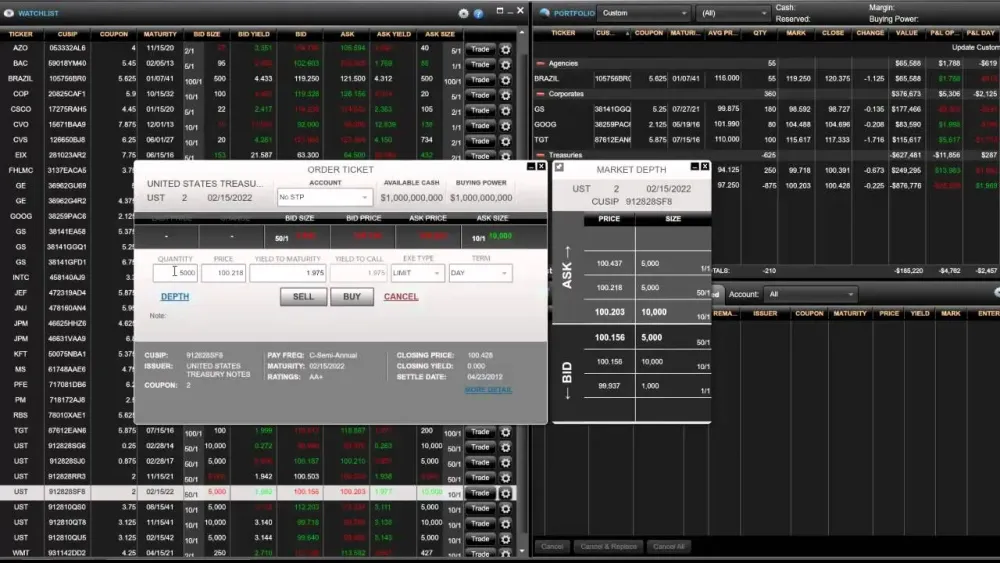Open settings gear for CVO row

coord(506,126)
